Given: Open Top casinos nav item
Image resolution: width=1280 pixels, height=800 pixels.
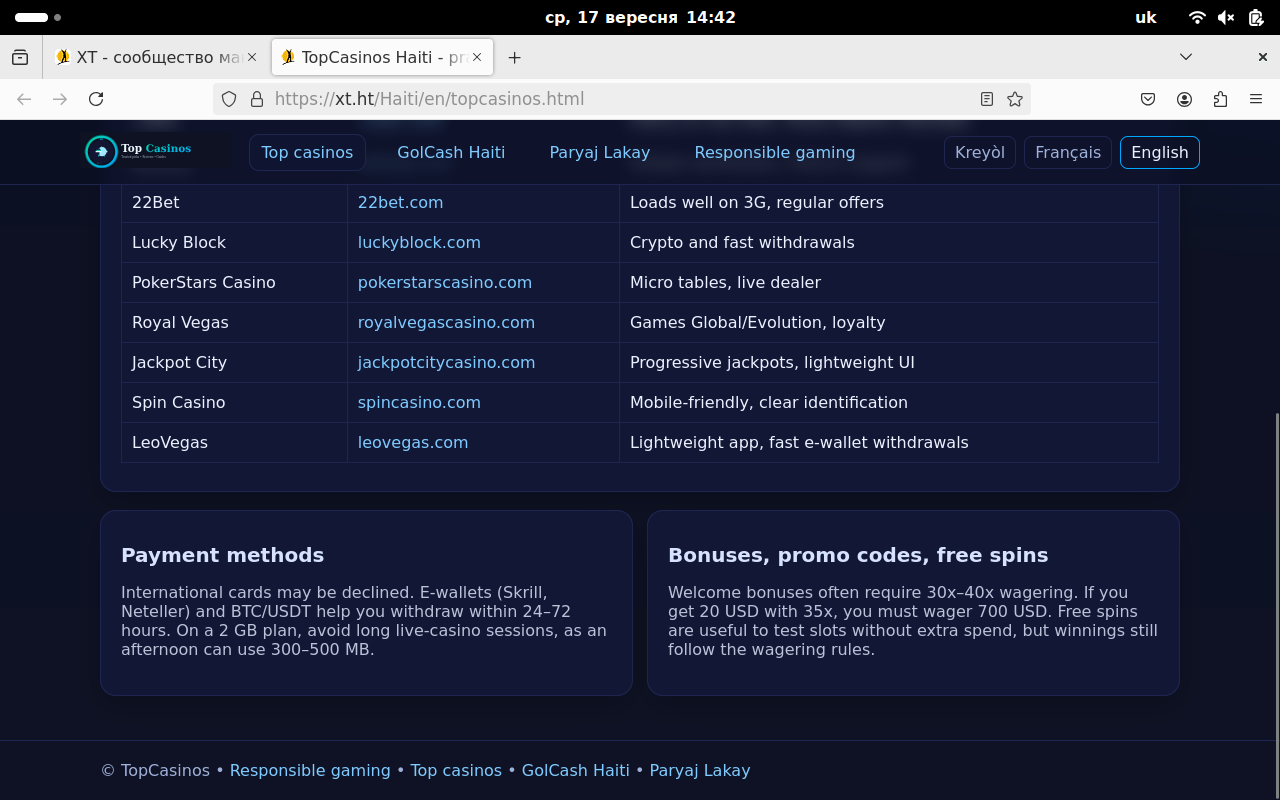Looking at the screenshot, I should pos(307,152).
